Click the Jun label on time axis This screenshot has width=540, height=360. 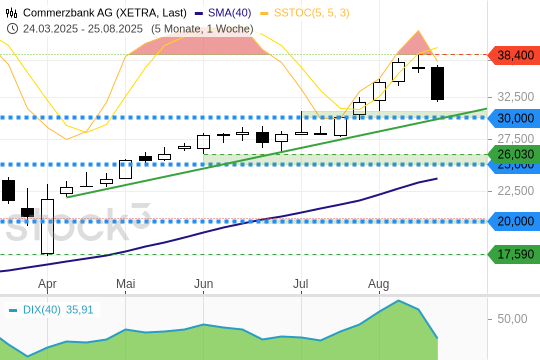coord(204,284)
